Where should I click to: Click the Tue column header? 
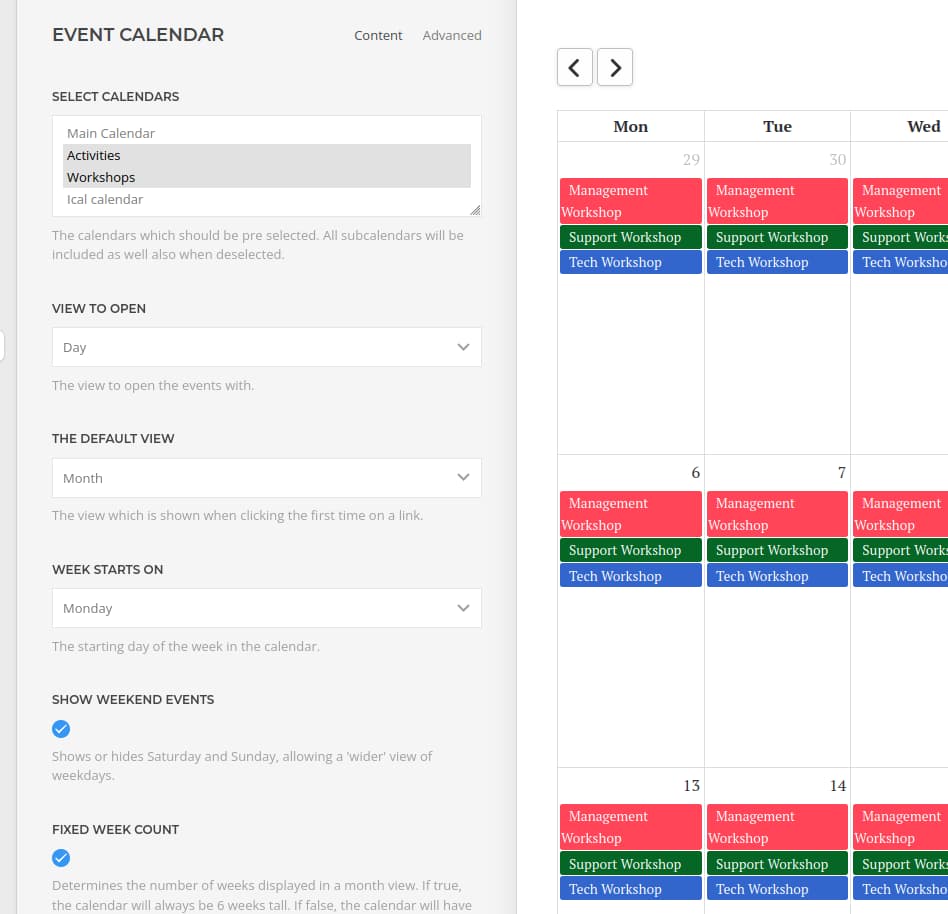tap(777, 126)
